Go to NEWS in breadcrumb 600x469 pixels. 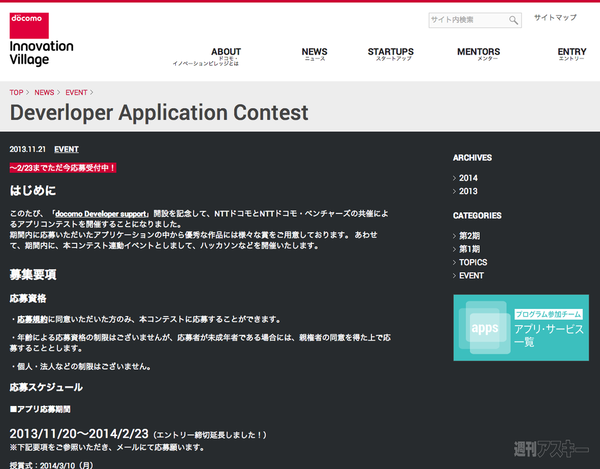tap(44, 93)
